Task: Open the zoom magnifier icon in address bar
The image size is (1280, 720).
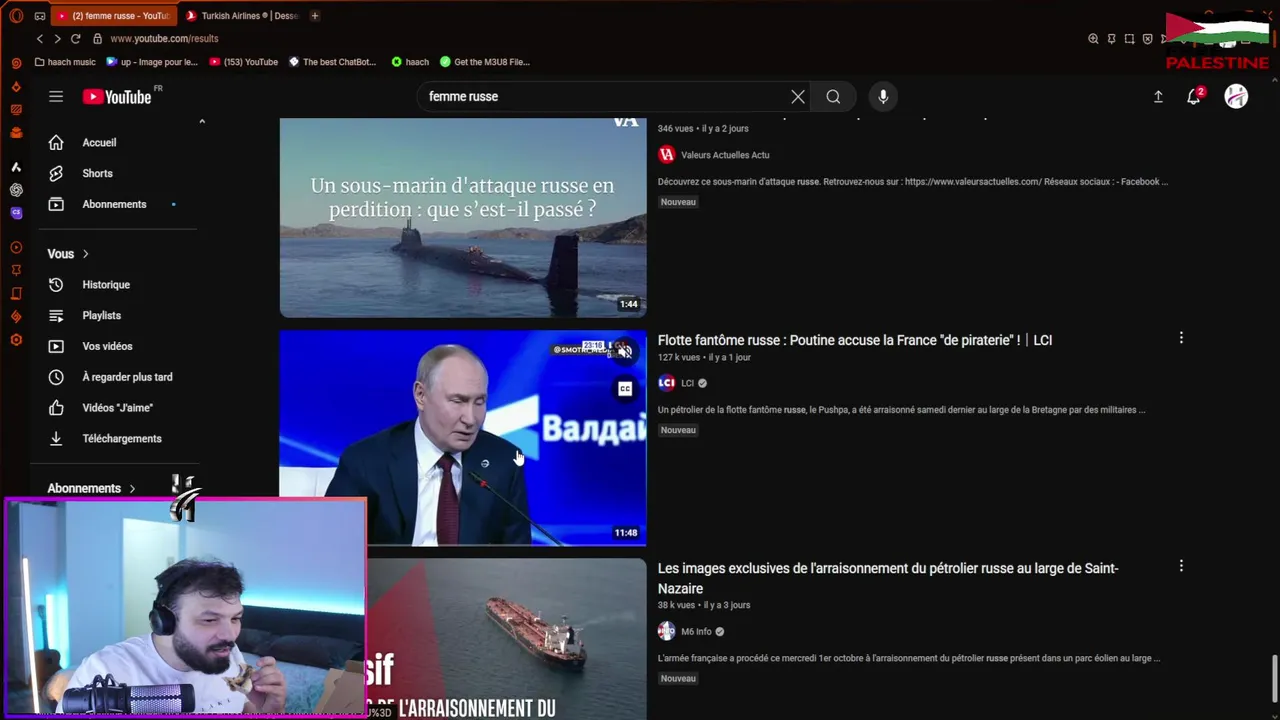Action: (x=1093, y=38)
